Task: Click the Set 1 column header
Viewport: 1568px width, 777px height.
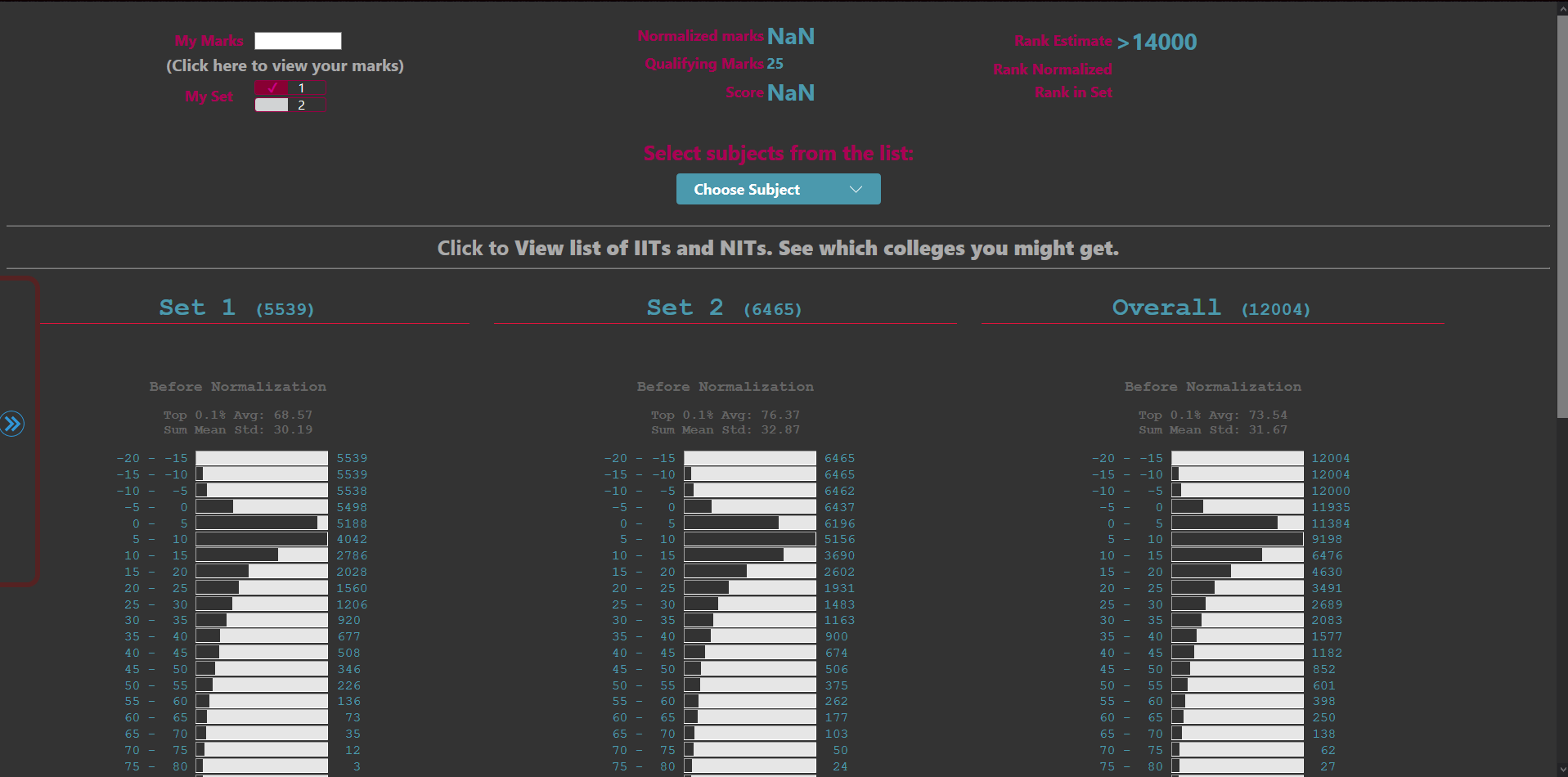Action: (196, 308)
